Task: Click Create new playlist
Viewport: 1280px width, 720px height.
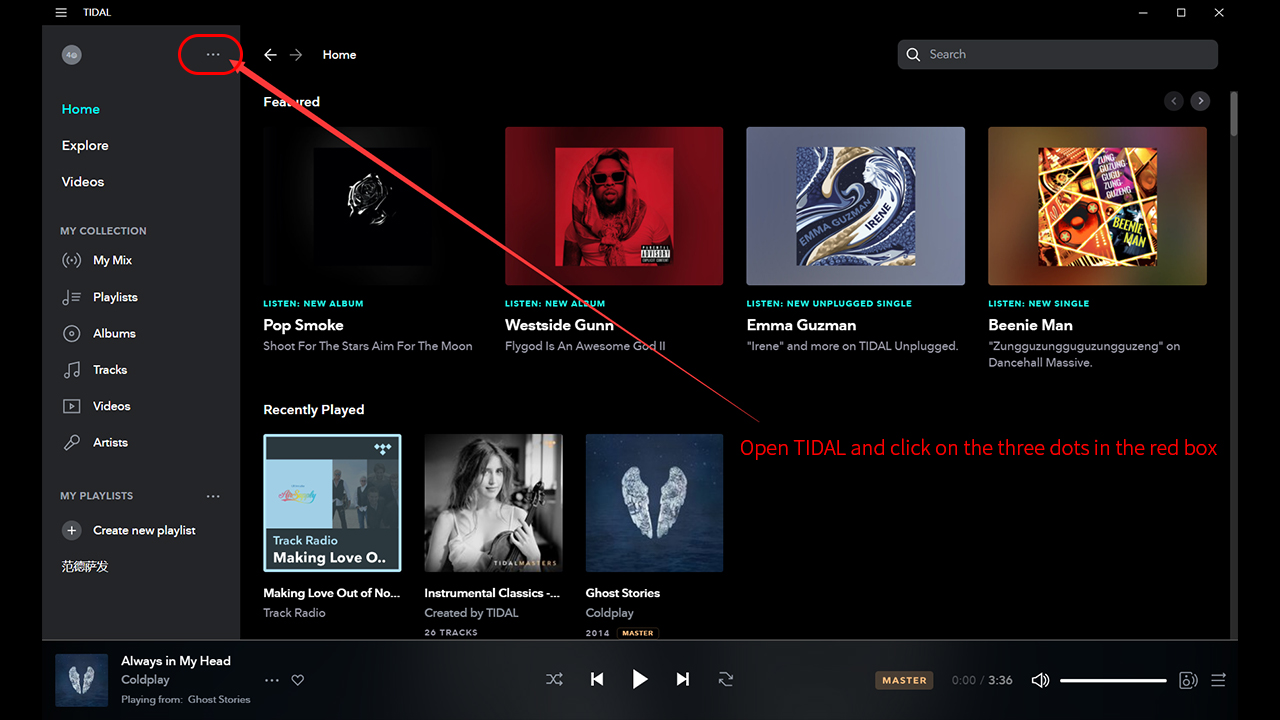Action: point(129,530)
